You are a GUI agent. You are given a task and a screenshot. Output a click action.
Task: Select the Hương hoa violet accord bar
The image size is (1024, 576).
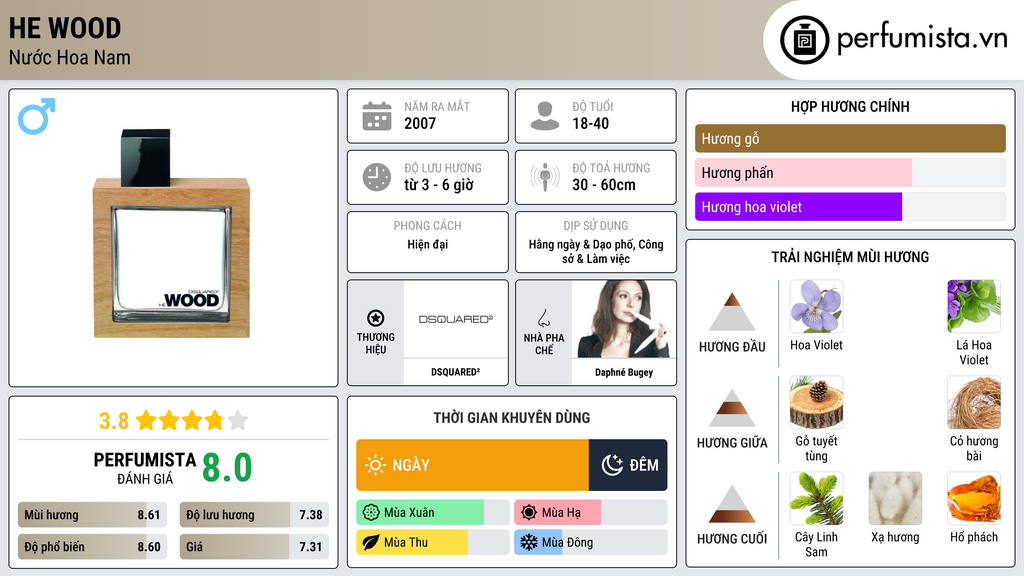pos(850,207)
